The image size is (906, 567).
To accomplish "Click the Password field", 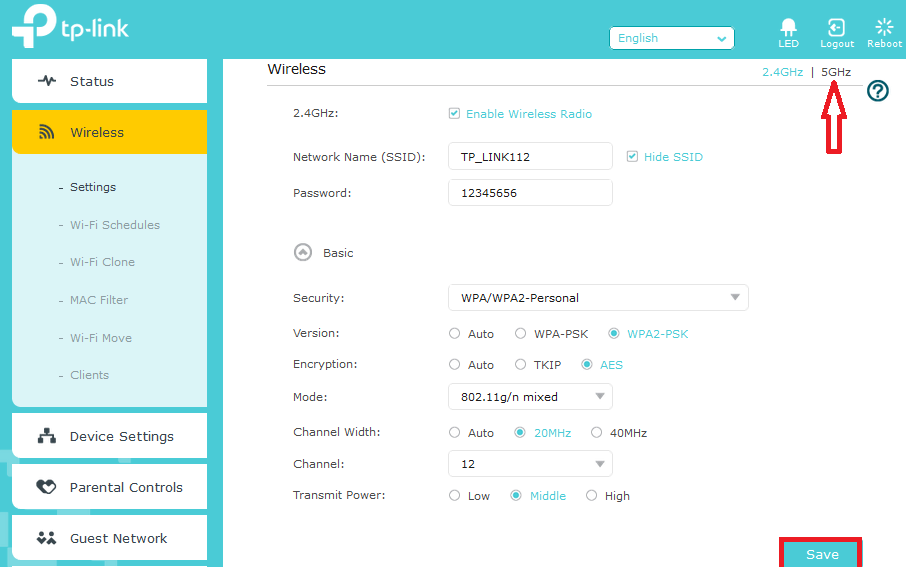I will point(530,192).
